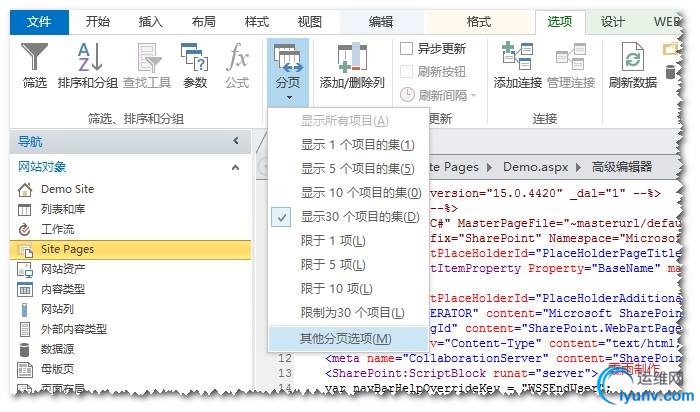700x412 pixels.
Task: Switch to the 开始 tab
Action: point(98,22)
